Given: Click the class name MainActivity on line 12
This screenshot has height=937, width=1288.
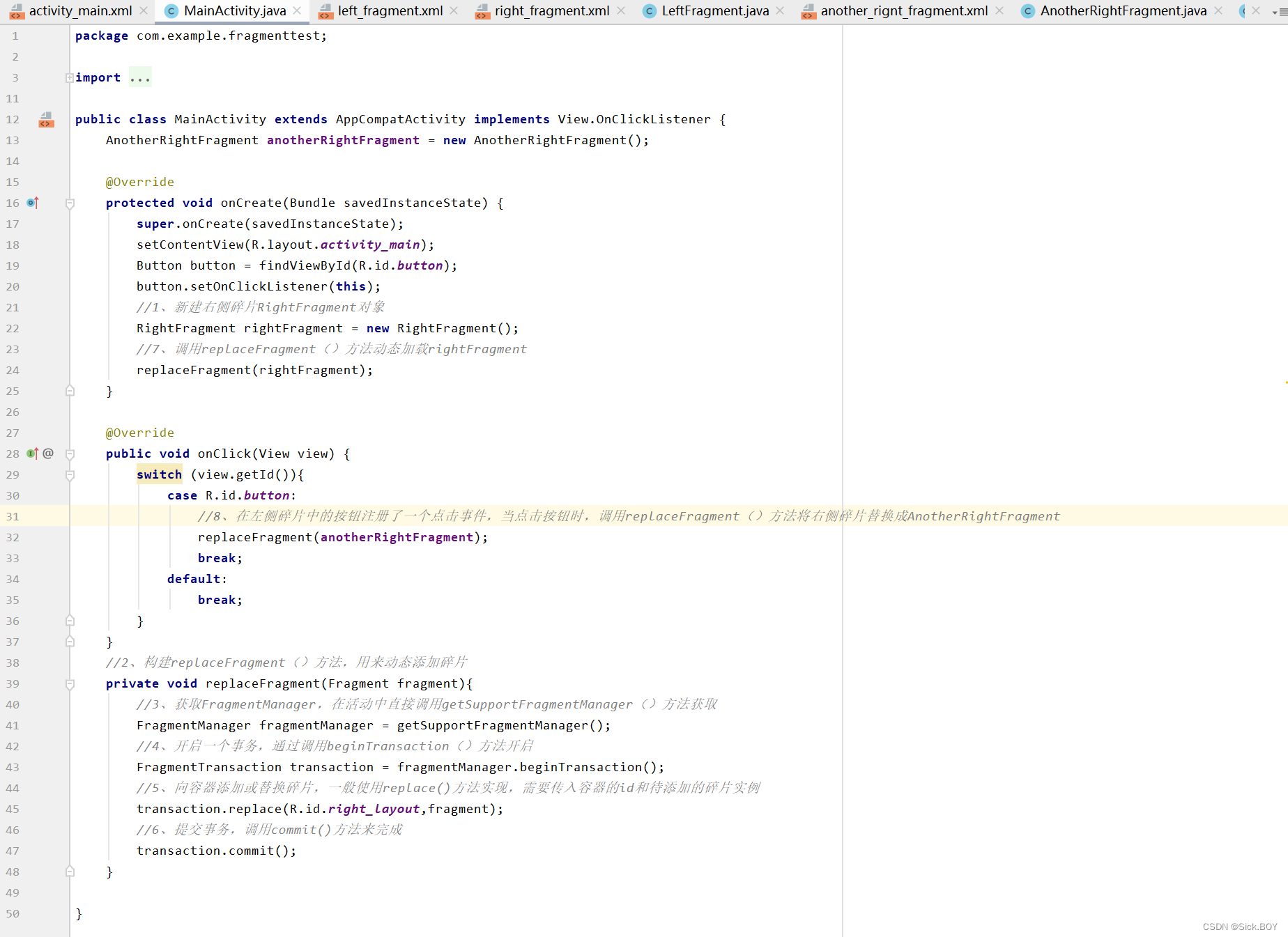Looking at the screenshot, I should click(220, 119).
